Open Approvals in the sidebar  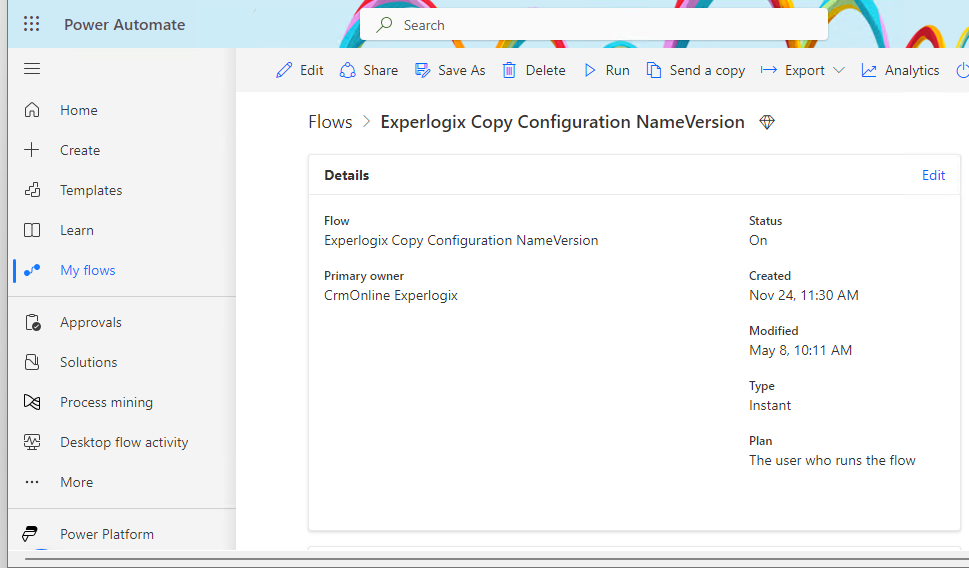pos(91,322)
